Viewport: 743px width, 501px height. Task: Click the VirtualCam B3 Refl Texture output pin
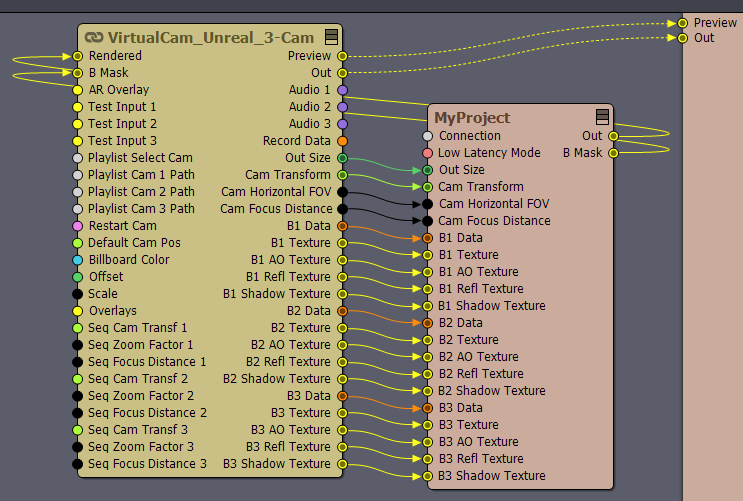coord(342,447)
